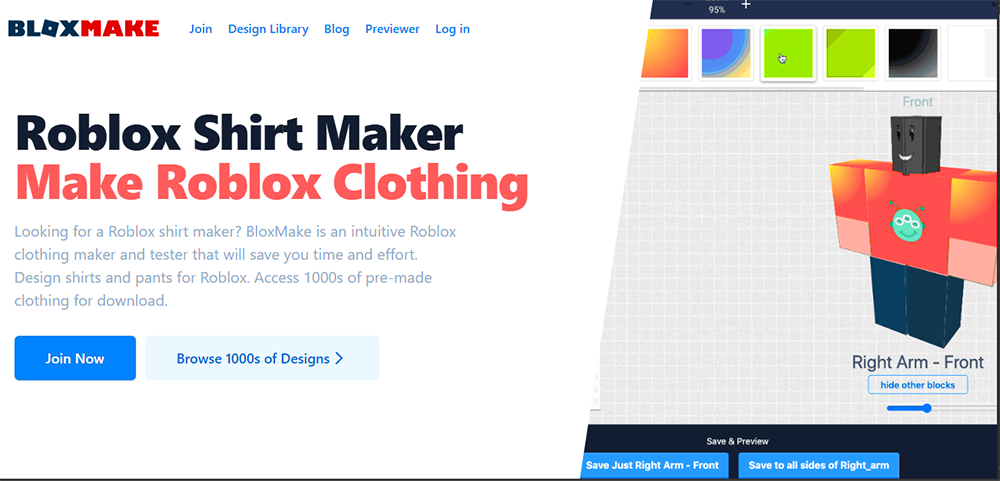The image size is (1000, 481).
Task: Select the white swatch at row end
Action: coord(973,54)
